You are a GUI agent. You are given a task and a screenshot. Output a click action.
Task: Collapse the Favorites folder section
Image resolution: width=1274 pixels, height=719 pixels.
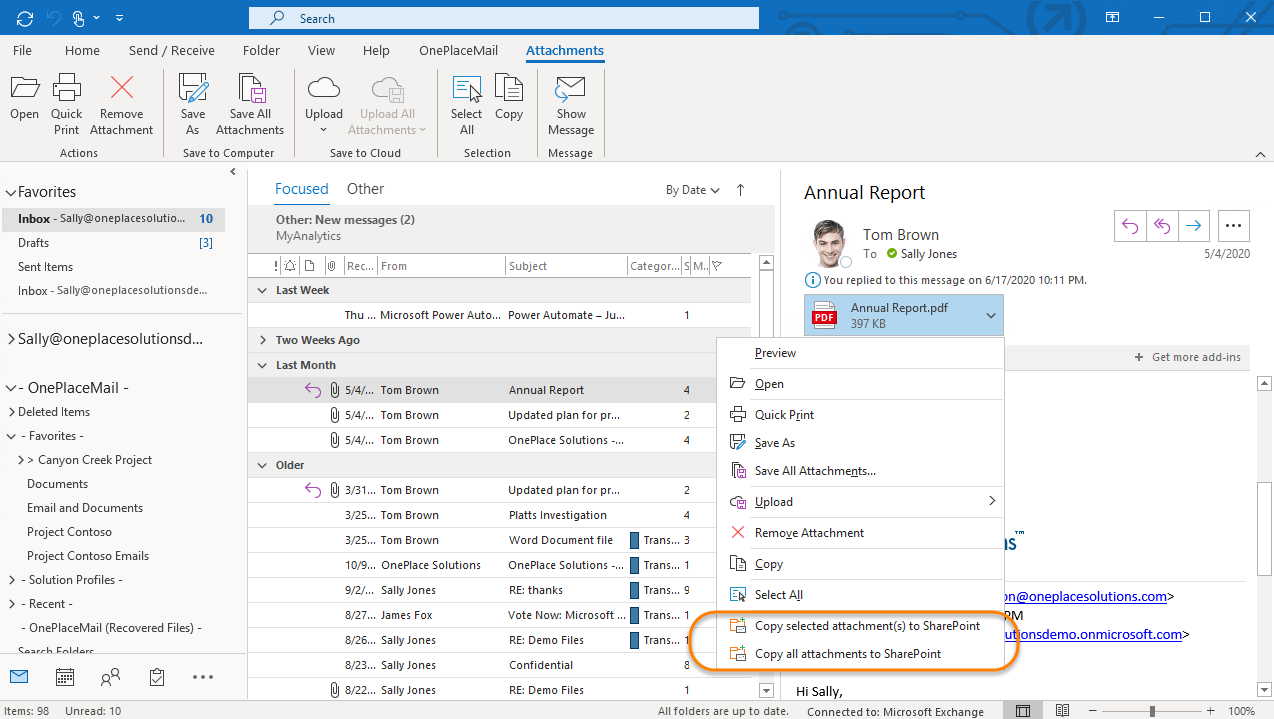[x=11, y=192]
